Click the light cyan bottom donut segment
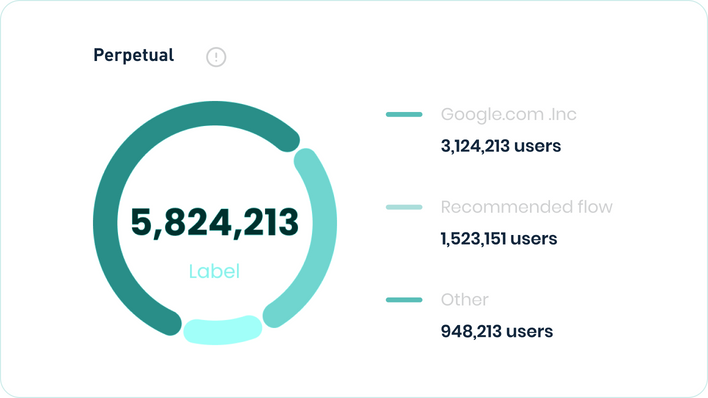 coord(223,331)
